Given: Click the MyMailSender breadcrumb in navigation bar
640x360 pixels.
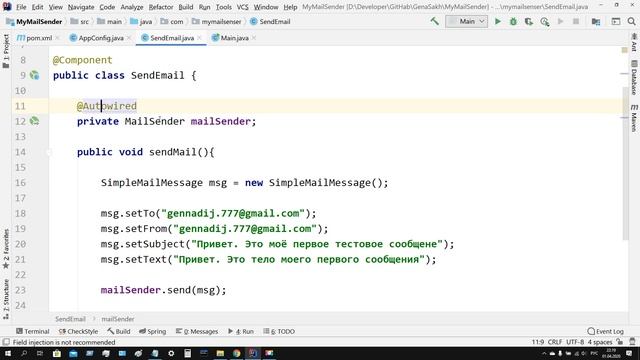Looking at the screenshot, I should click(x=34, y=21).
